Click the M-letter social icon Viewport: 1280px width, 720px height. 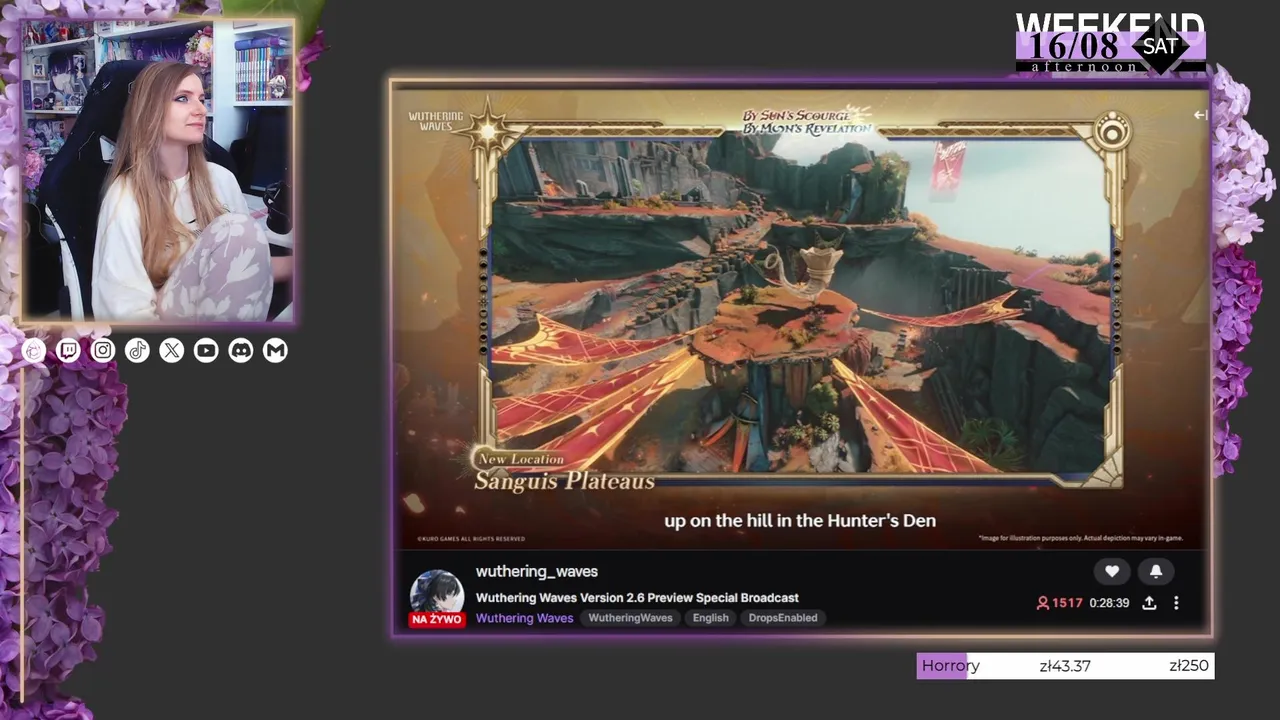(275, 350)
